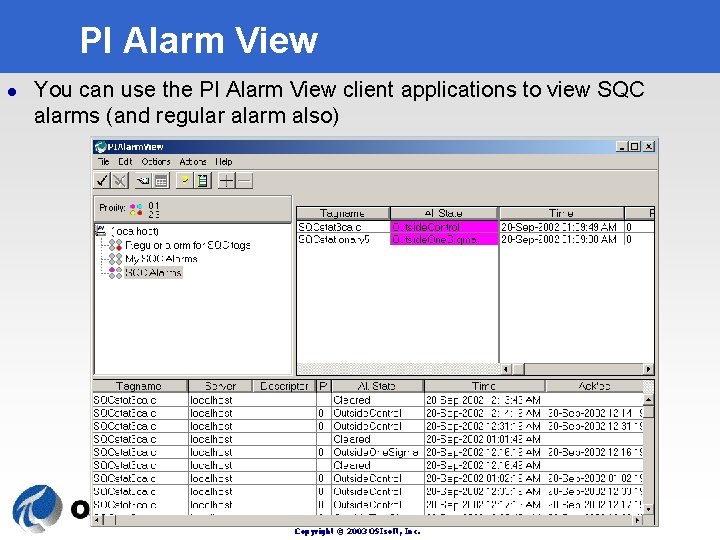Viewport: 720px width, 540px height.
Task: Click the PIAlarmView title bar app icon
Action: tap(100, 147)
